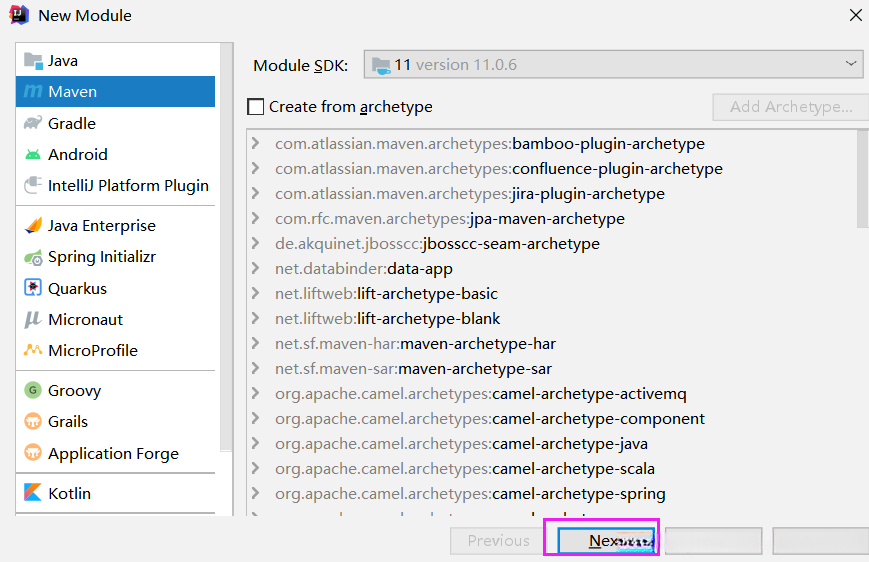Select Java module type

coord(115,61)
